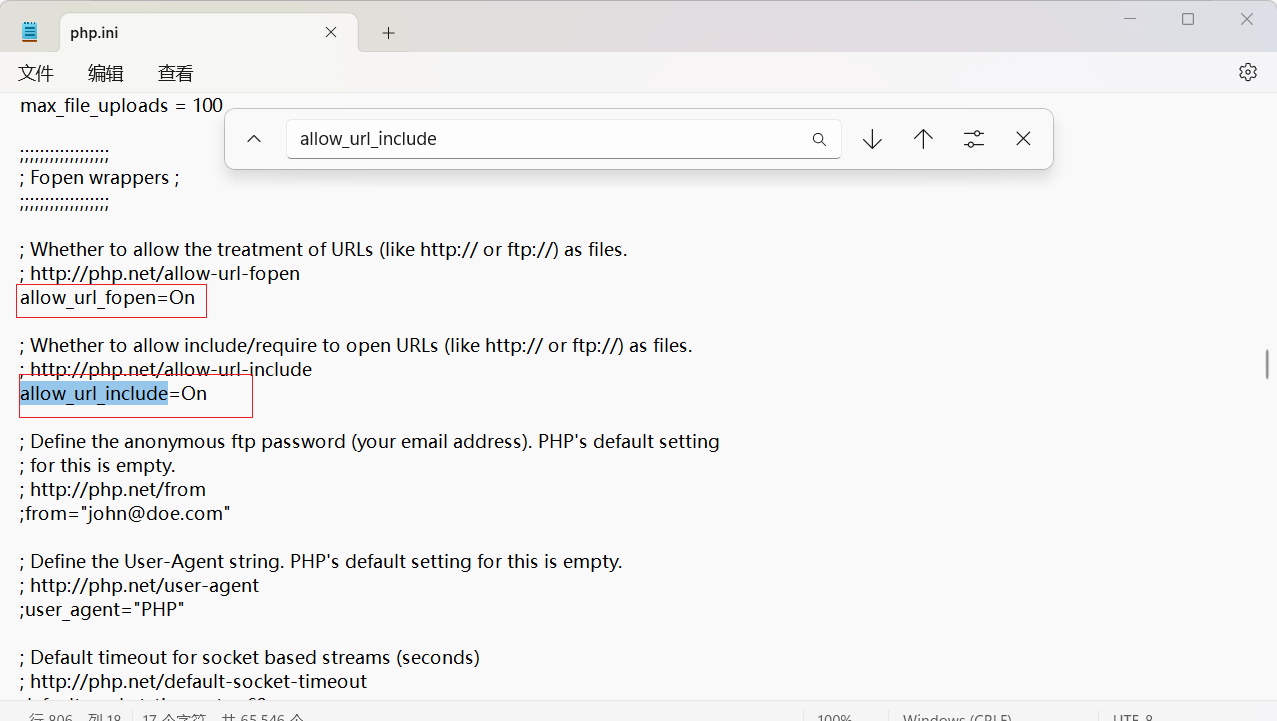Click Windows (CRLF) line ending indicator

957,716
